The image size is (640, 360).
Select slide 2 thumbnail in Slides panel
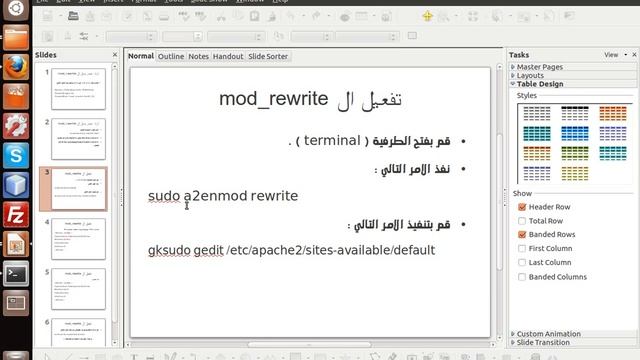click(x=78, y=139)
